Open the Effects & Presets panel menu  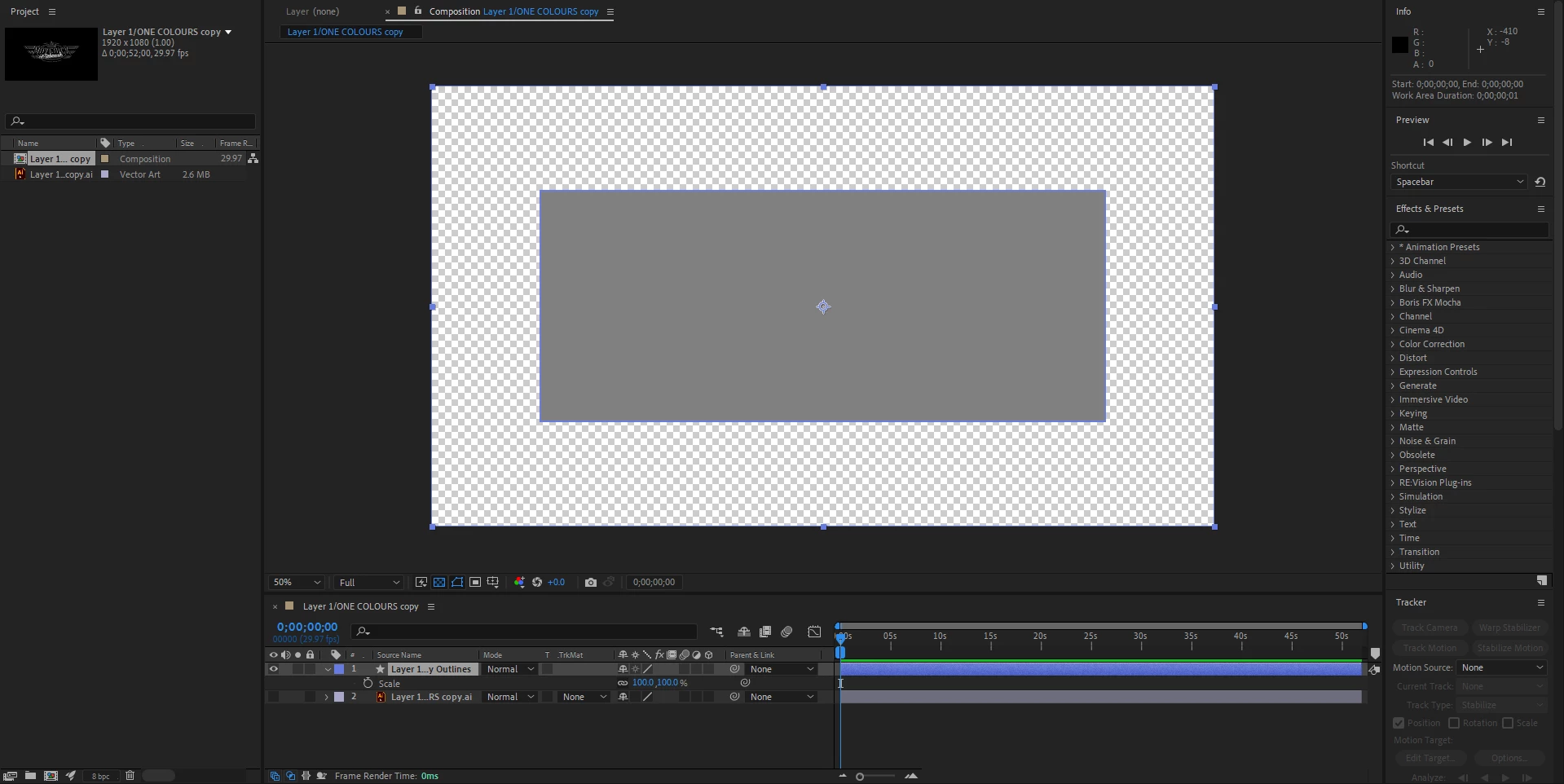[x=1541, y=209]
